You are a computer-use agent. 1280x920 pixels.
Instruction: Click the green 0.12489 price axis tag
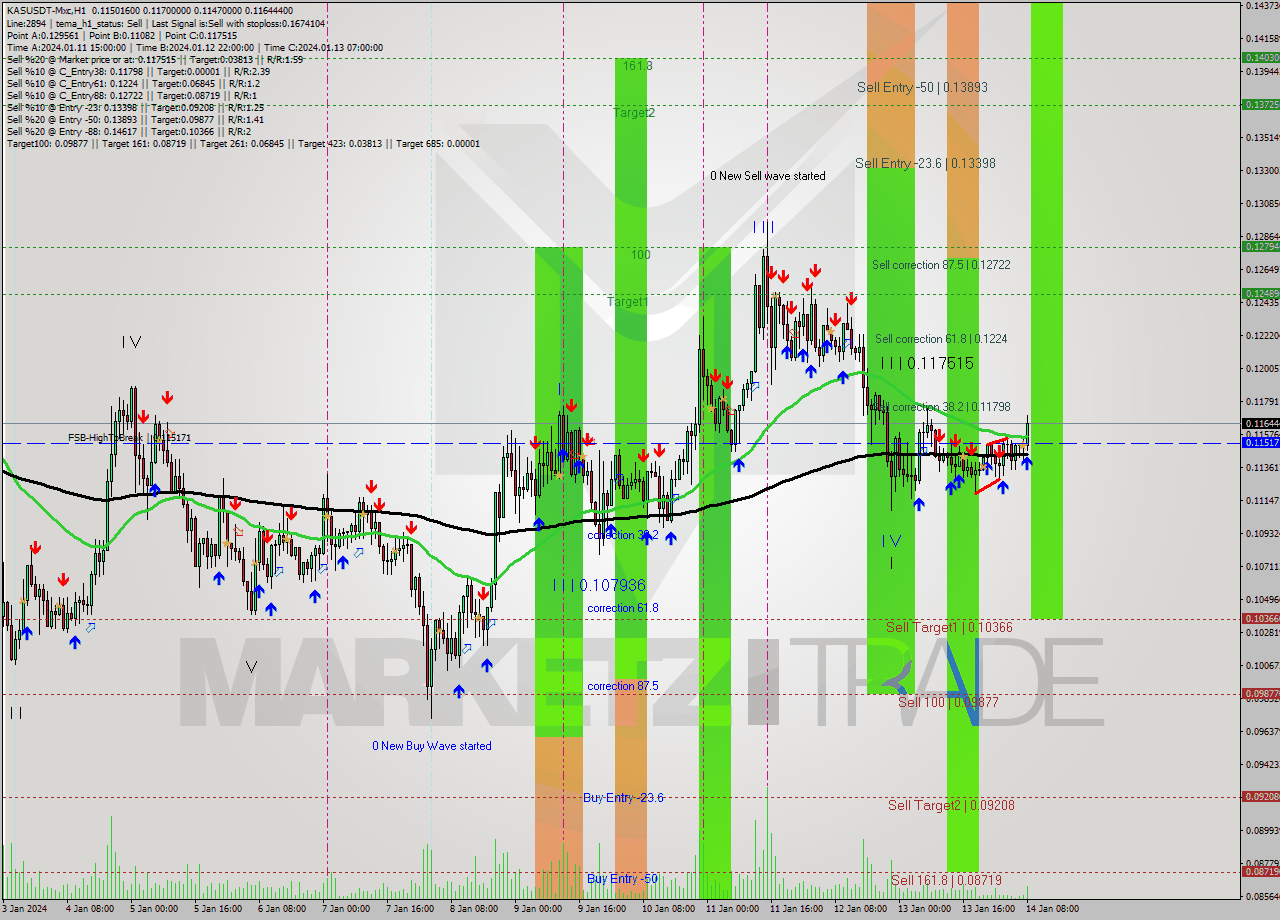pos(1260,294)
